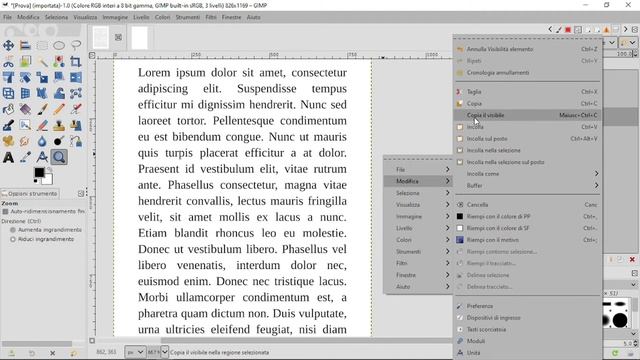Image resolution: width=640 pixels, height=360 pixels.
Task: Swap foreground and background colors arrow
Action: tap(50, 169)
